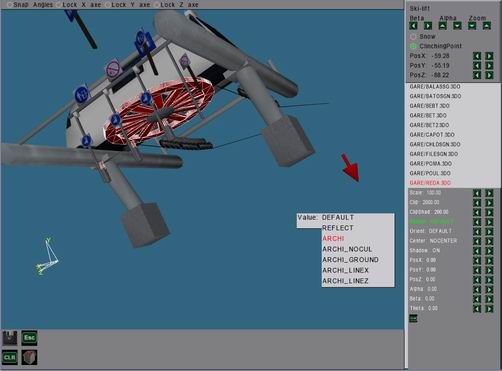Choose ARCHI_LINEZ in the Value list
This screenshot has height=371, width=502.
pyautogui.click(x=345, y=281)
